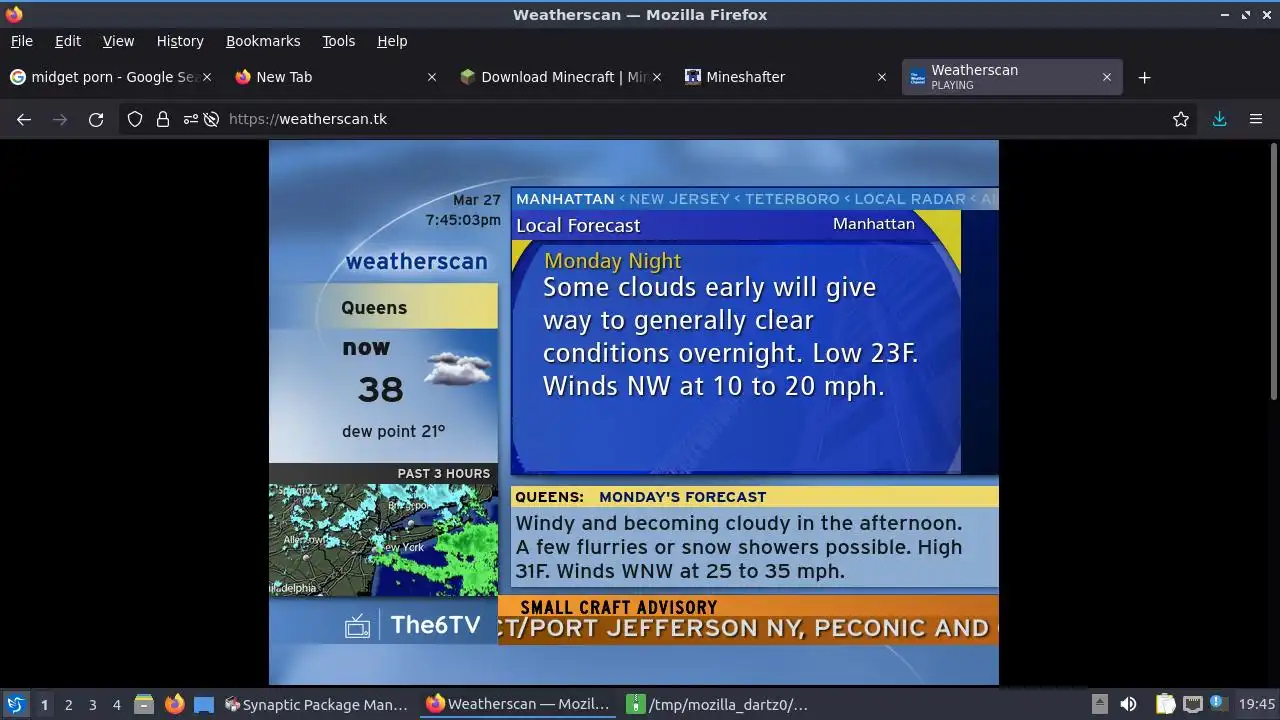Click the past 3 hours radar map
This screenshot has width=1280, height=720.
[x=383, y=540]
